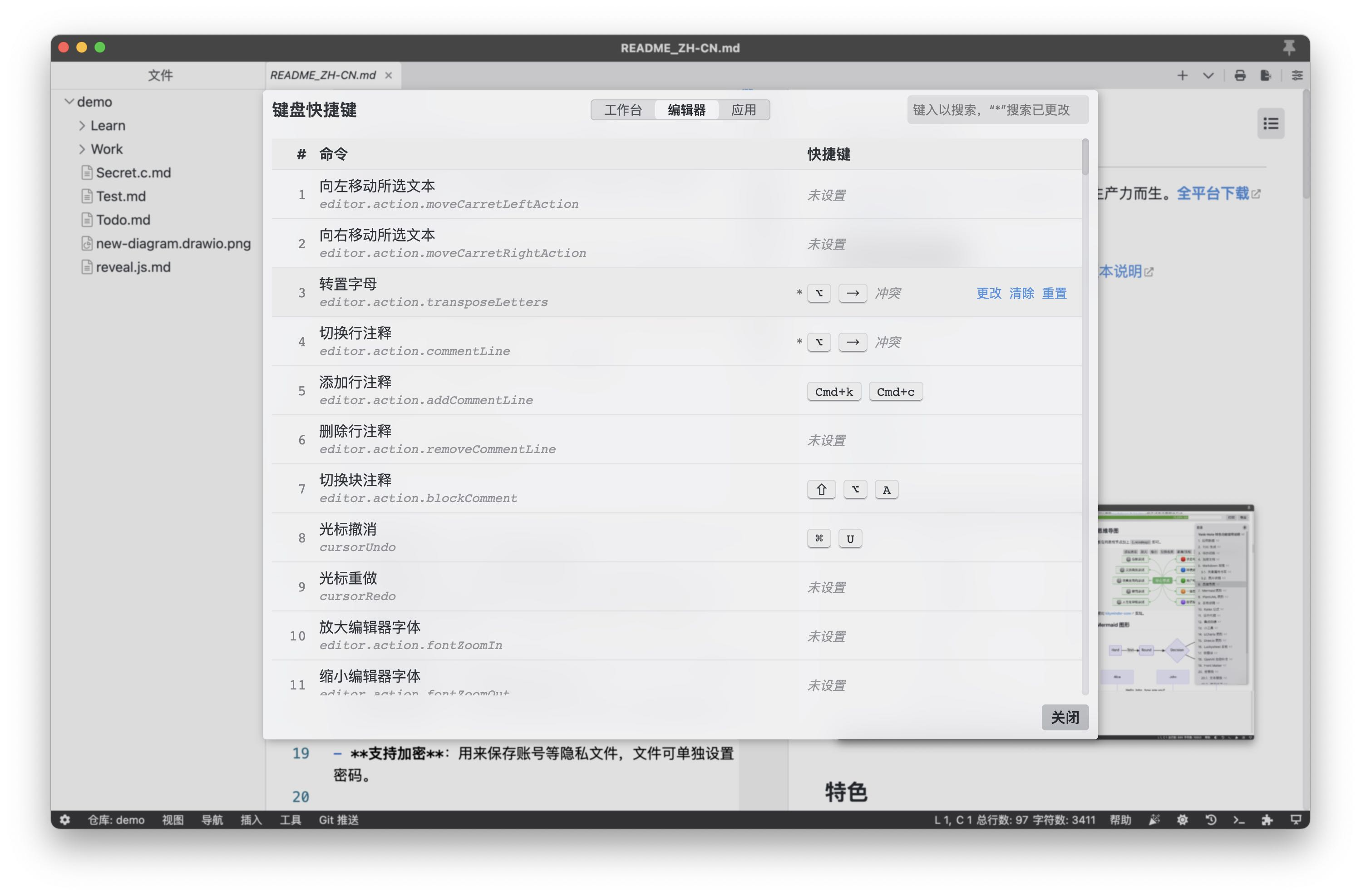1361x896 pixels.
Task: Open the sliders settings icon at top right
Action: [x=1297, y=75]
